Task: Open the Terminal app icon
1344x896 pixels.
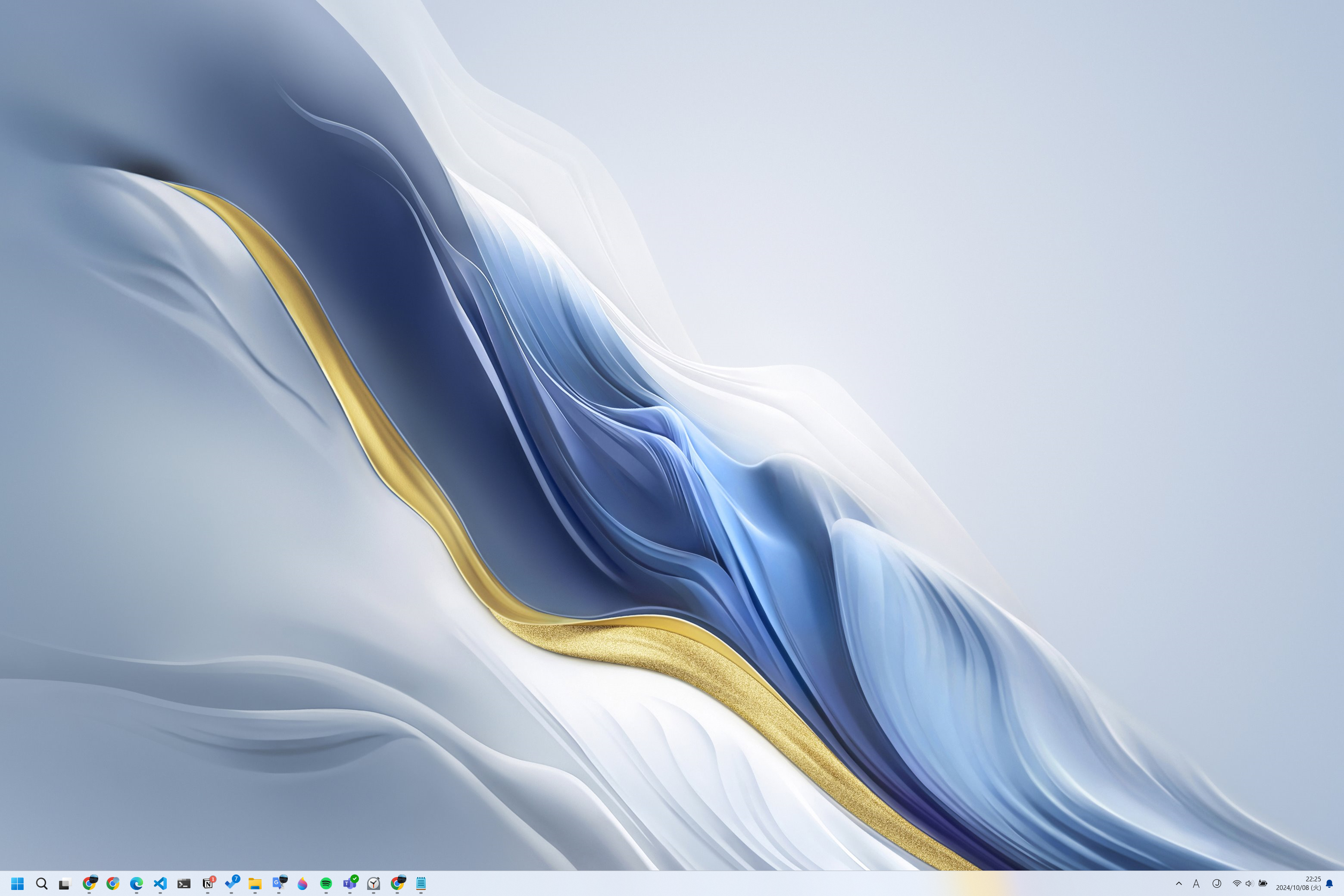Action: (x=183, y=884)
